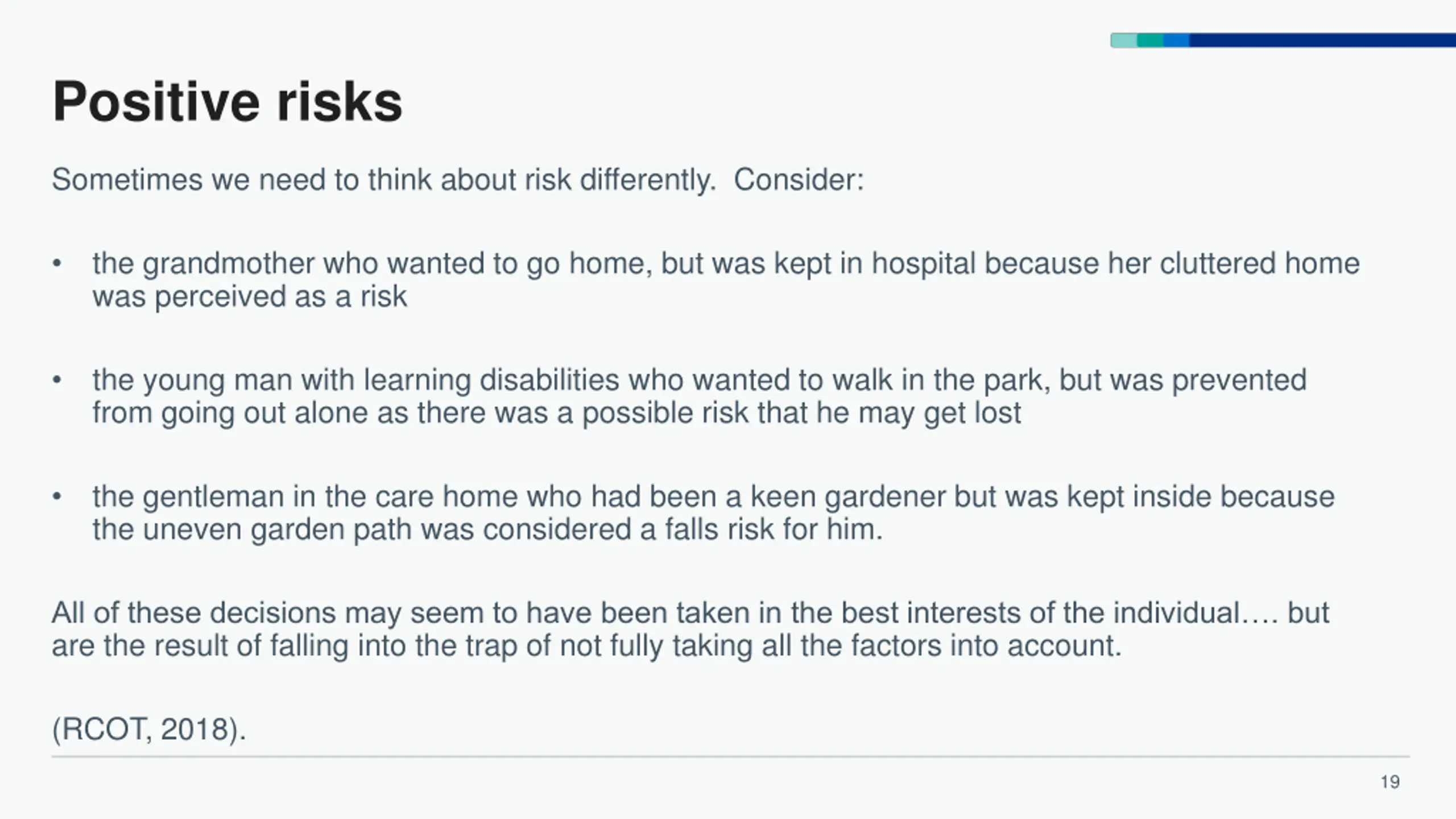Click the word "Consider:" in the intro line
Viewport: 1456px width, 819px height.
[x=799, y=180]
